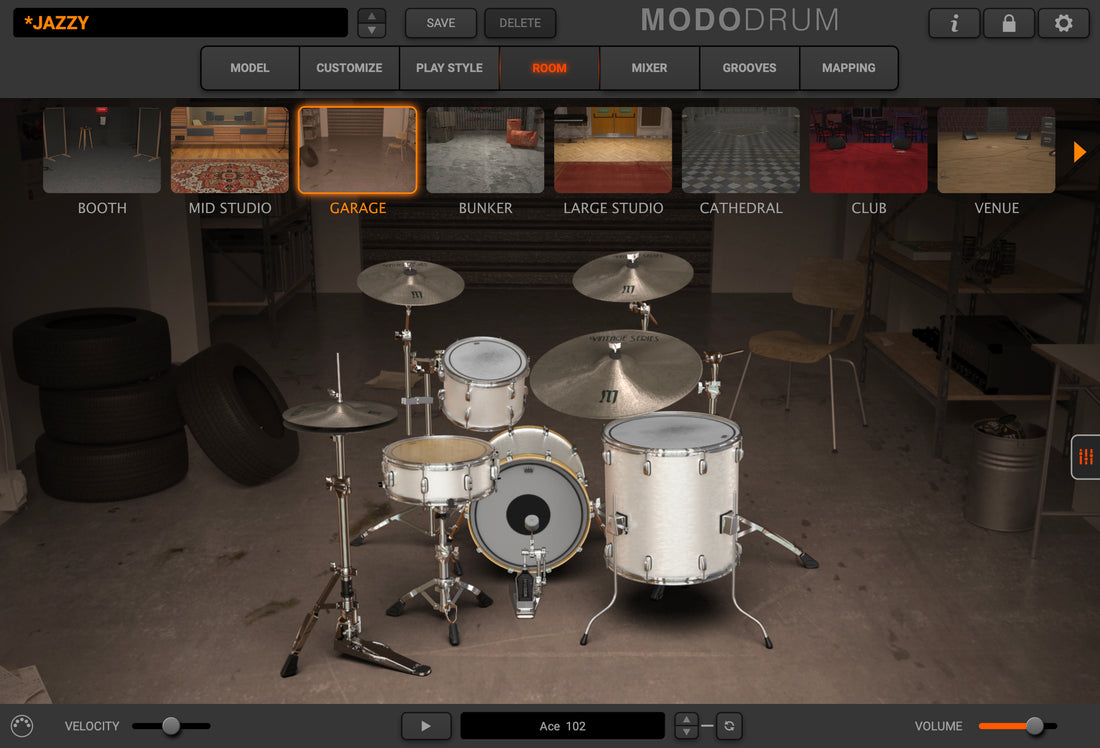
Task: Open the MIXER tab
Action: (649, 68)
